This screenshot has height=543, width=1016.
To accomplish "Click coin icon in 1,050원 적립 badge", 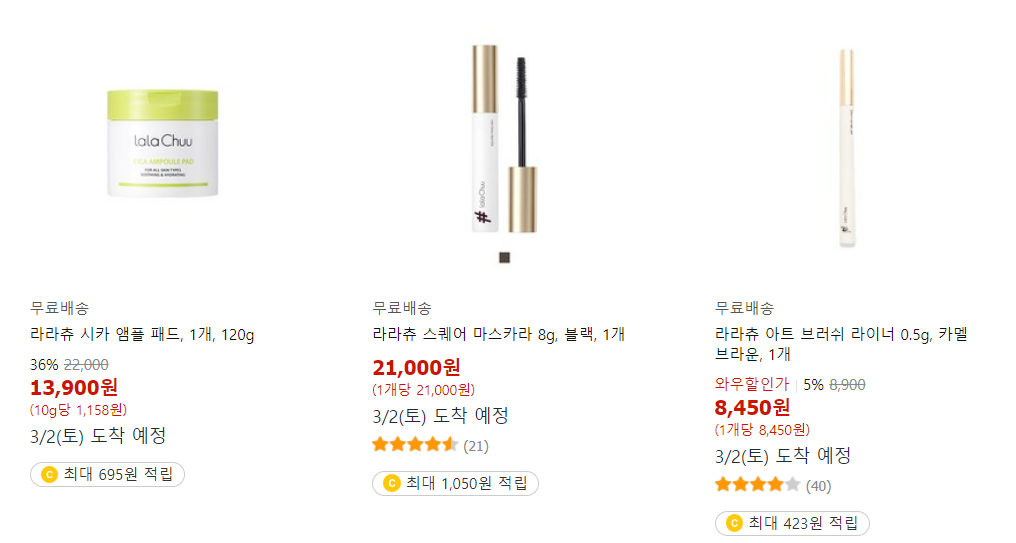I will [x=392, y=483].
